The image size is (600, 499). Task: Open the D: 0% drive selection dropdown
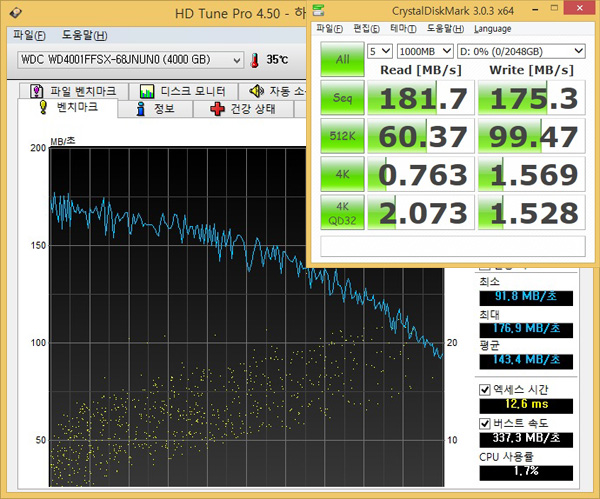(521, 51)
